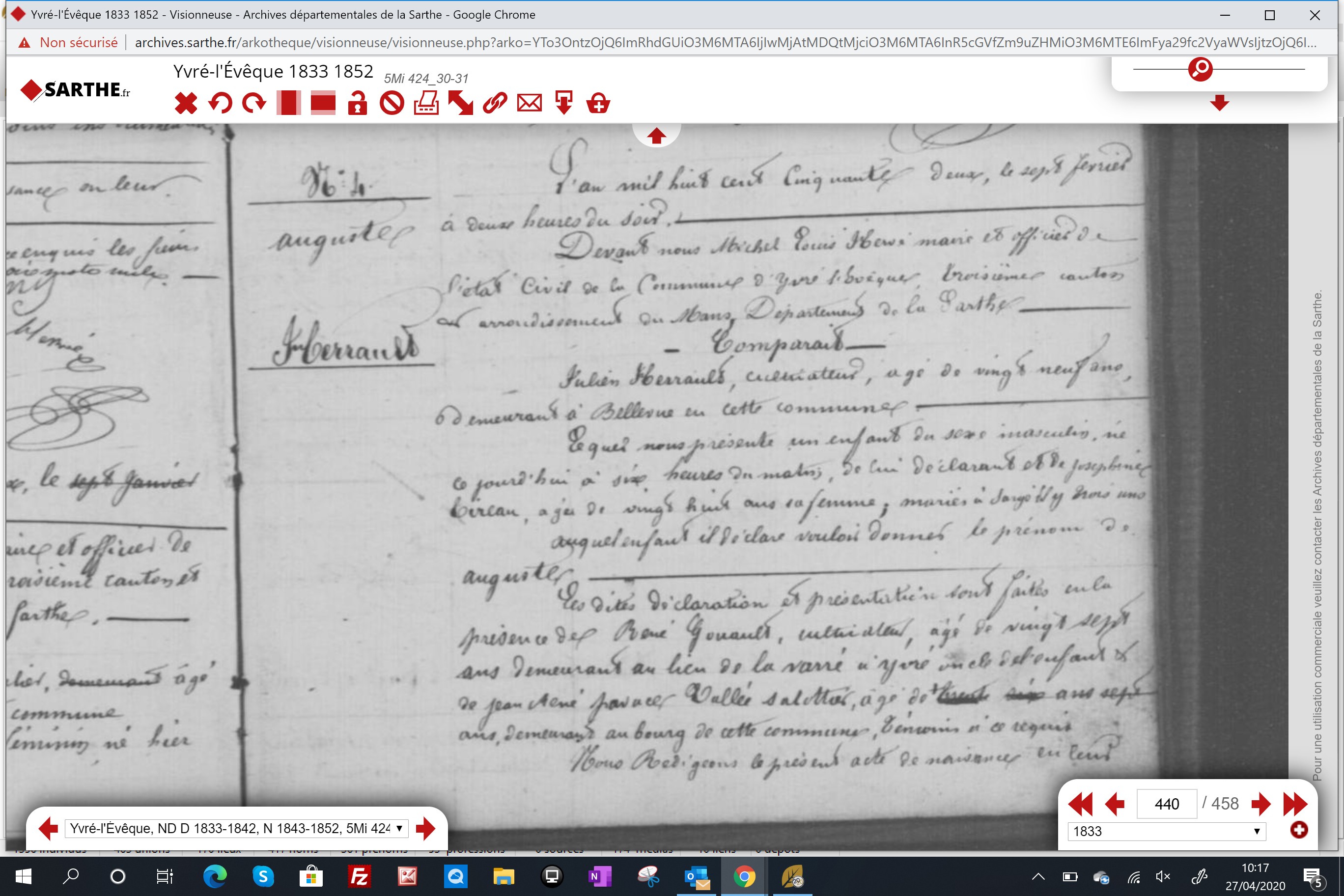Click the page number field showing 440

[1166, 804]
